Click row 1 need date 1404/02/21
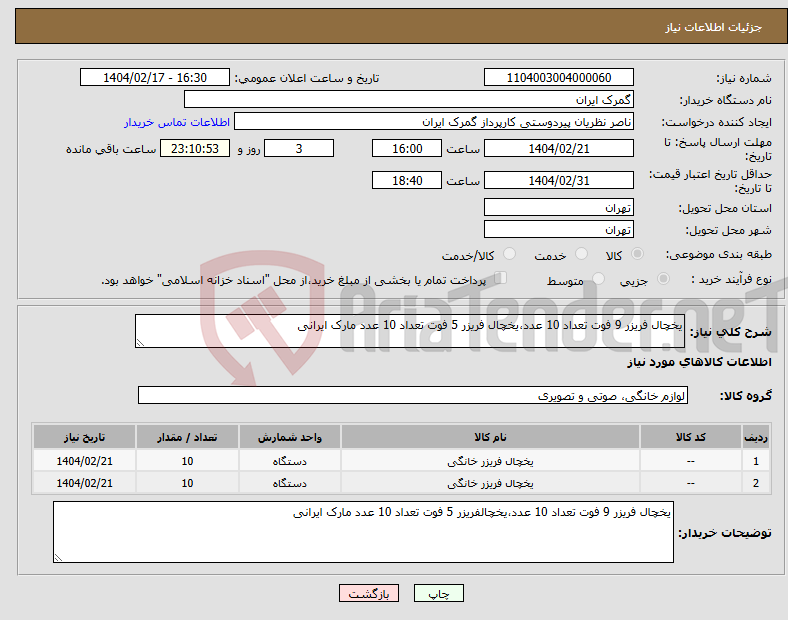Image resolution: width=788 pixels, height=620 pixels. click(x=84, y=461)
